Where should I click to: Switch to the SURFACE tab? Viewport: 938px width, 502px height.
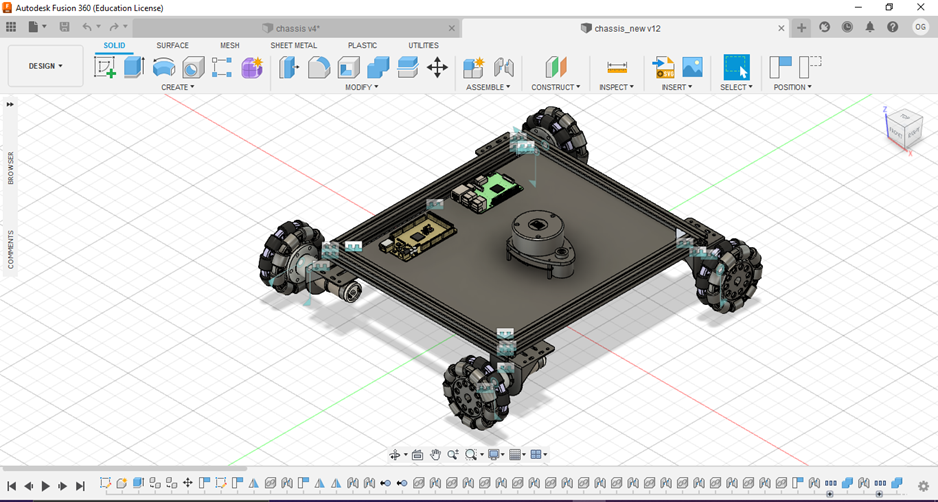coord(172,45)
